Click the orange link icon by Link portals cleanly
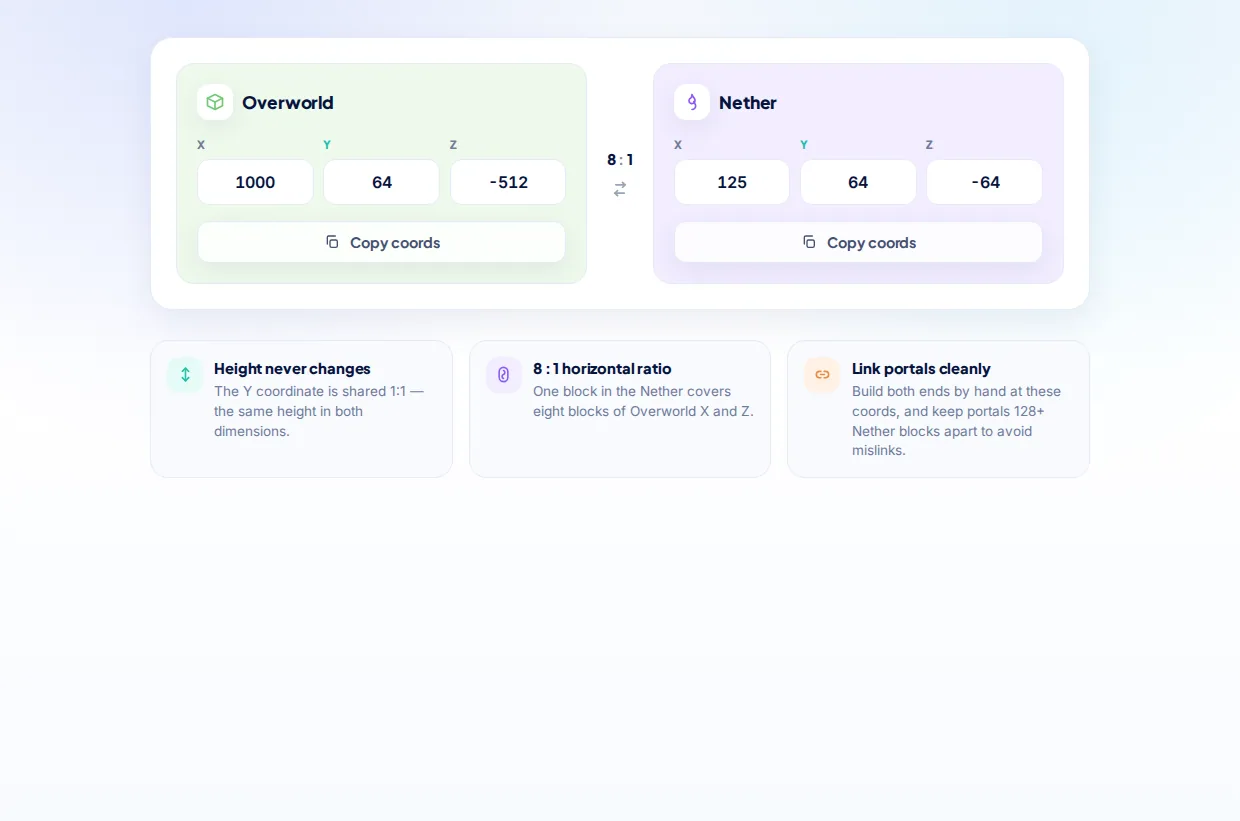Image resolution: width=1240 pixels, height=821 pixels. [822, 374]
